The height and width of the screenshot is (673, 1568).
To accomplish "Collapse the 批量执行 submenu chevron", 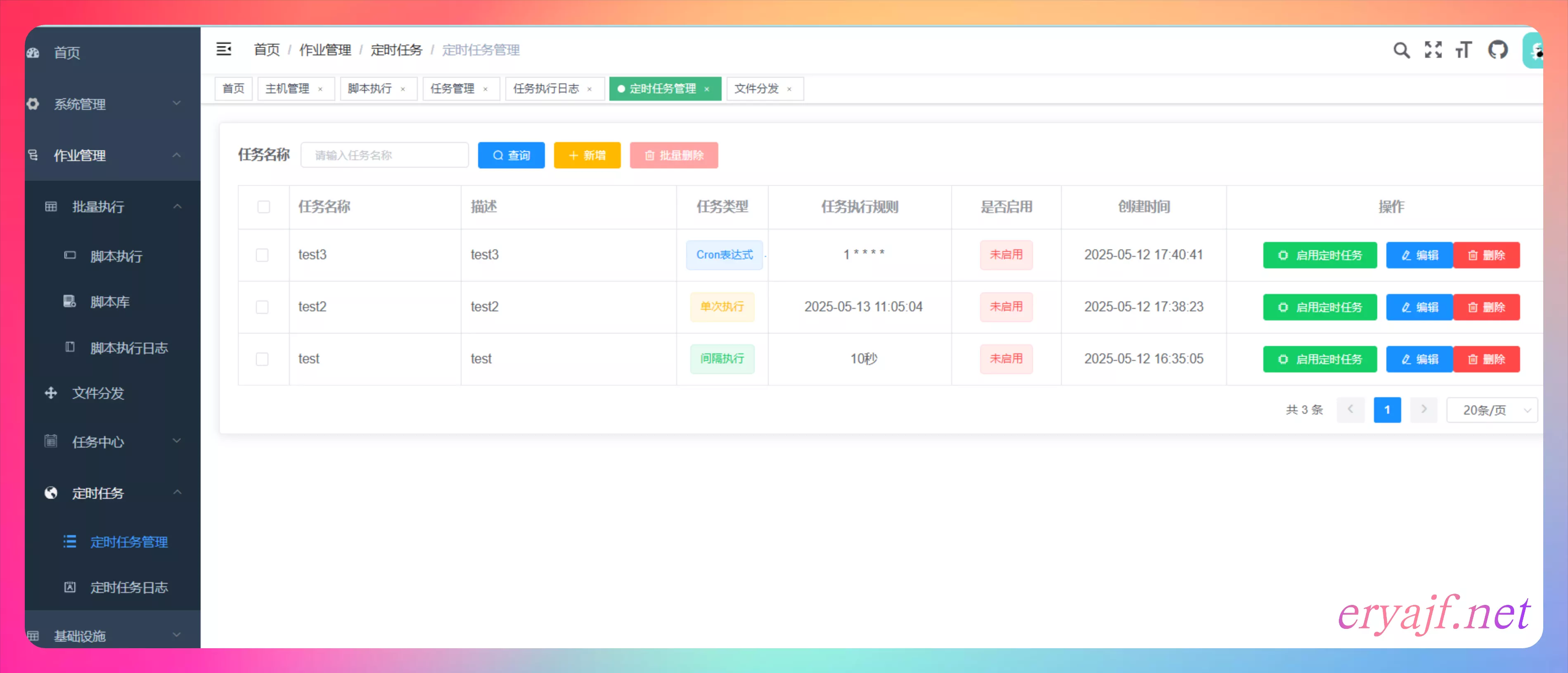I will (177, 206).
